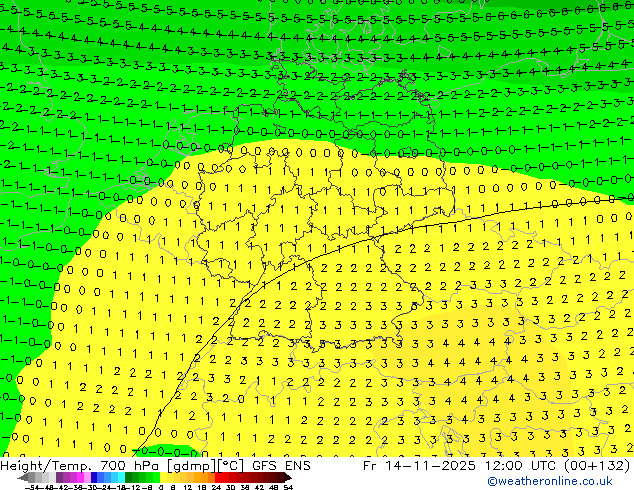Click the yellow swatch in the colour scale

(x=163, y=477)
